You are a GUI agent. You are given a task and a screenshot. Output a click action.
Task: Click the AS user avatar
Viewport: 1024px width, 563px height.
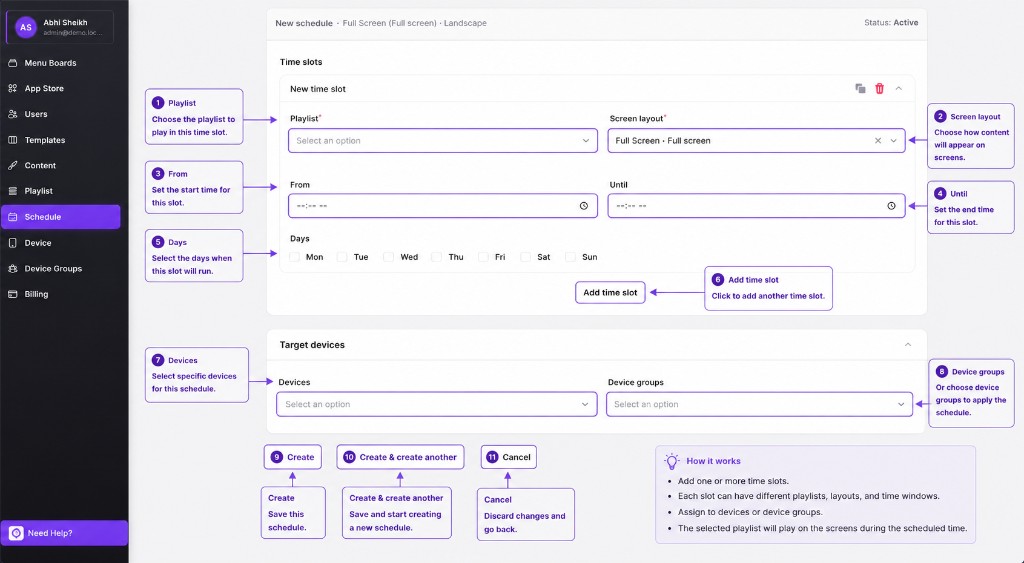click(25, 27)
